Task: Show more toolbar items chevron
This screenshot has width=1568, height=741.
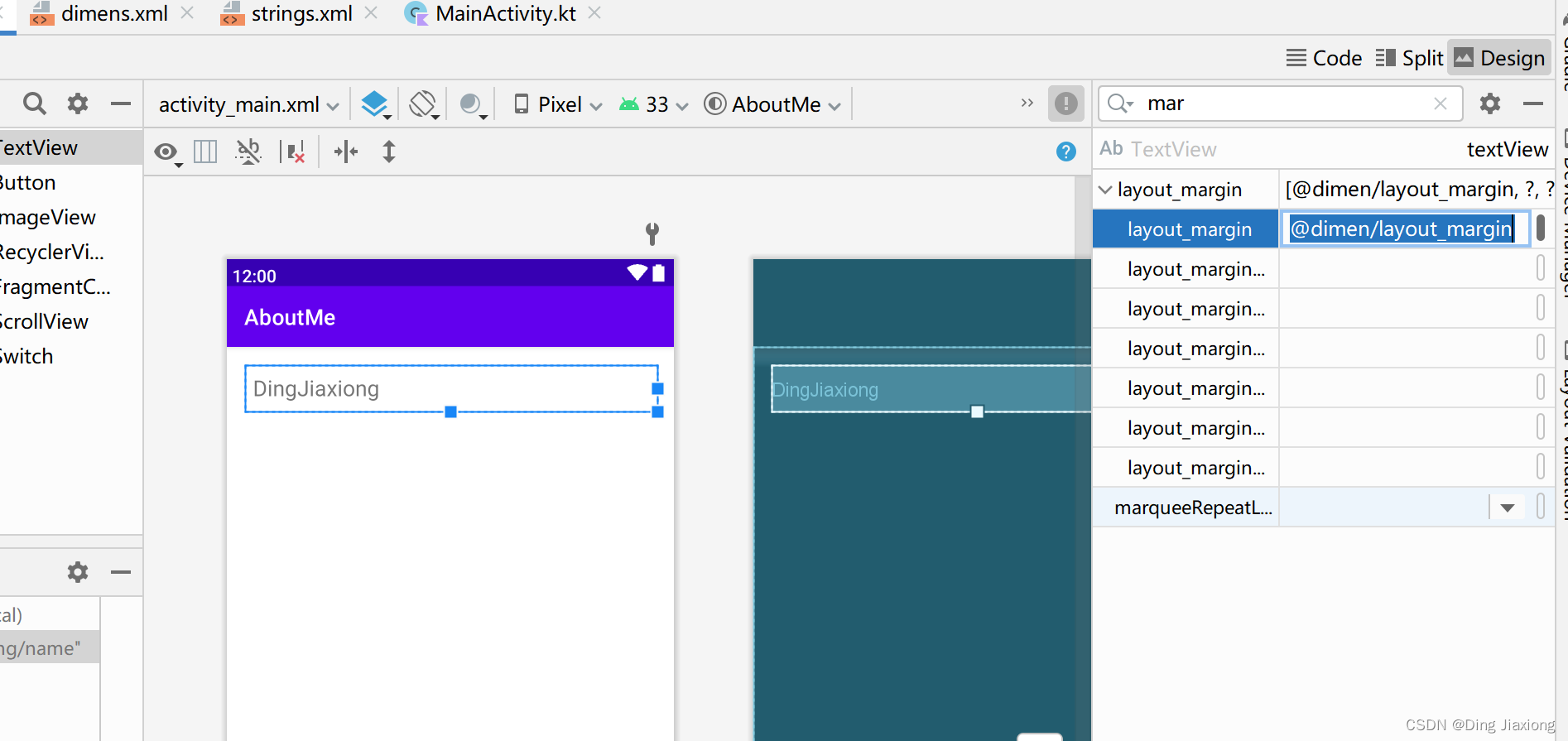Action: [x=1027, y=103]
